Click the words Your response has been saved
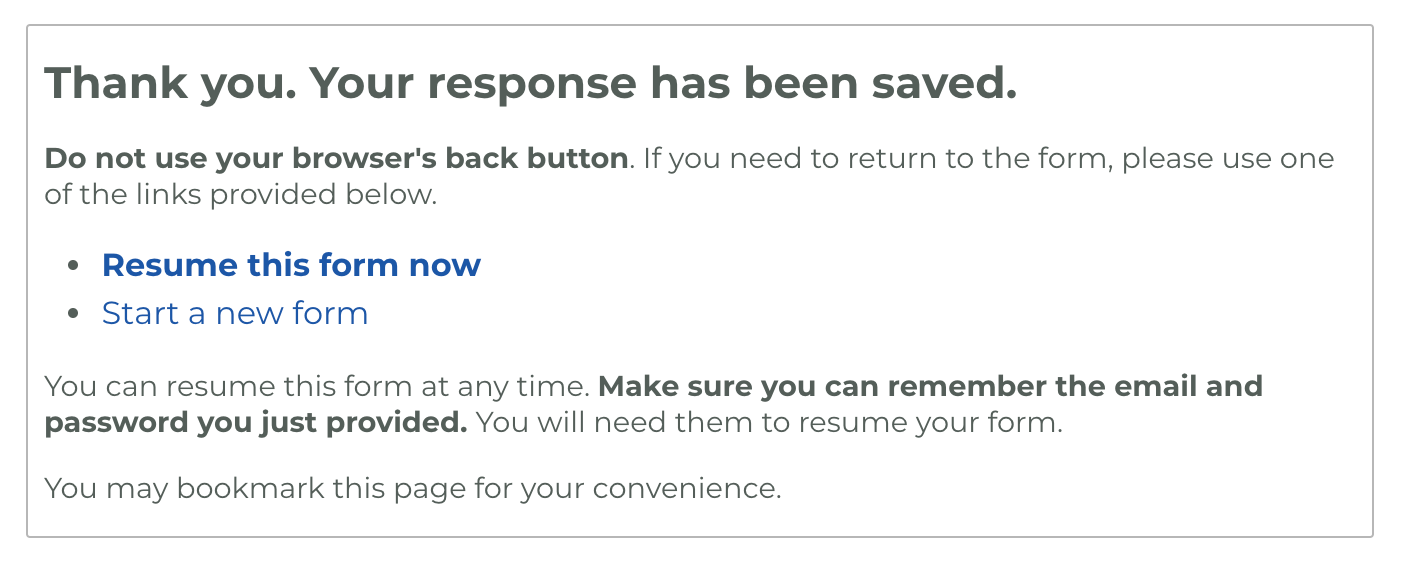1402x566 pixels. [x=663, y=83]
